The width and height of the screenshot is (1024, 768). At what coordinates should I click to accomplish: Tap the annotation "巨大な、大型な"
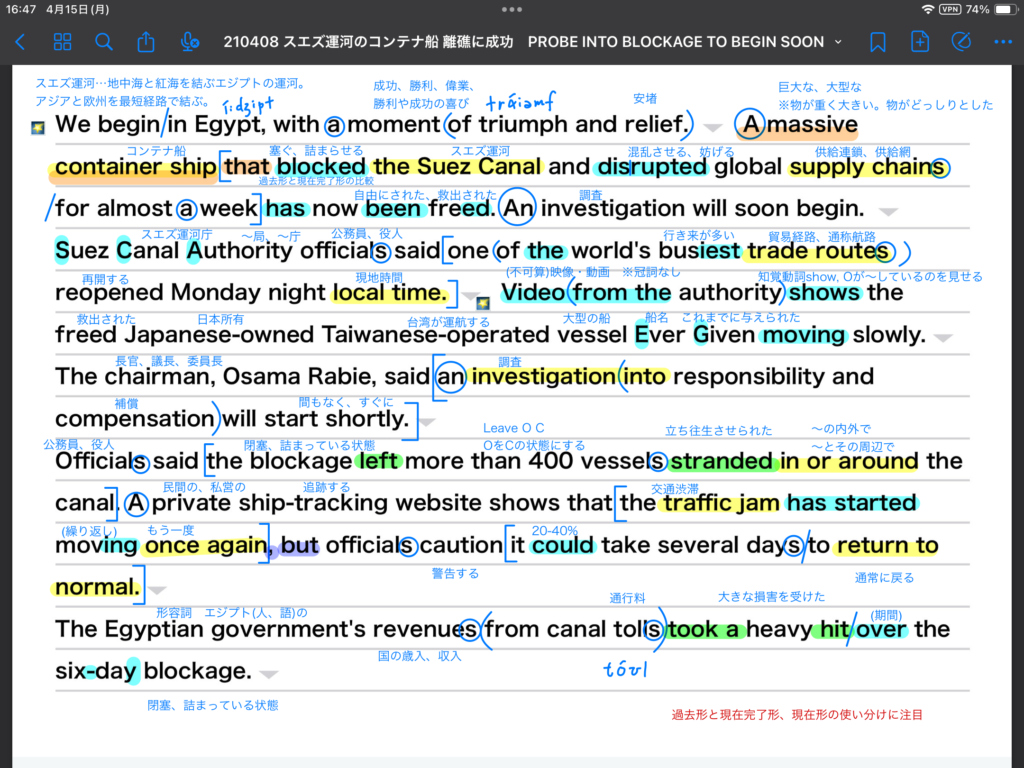(820, 87)
